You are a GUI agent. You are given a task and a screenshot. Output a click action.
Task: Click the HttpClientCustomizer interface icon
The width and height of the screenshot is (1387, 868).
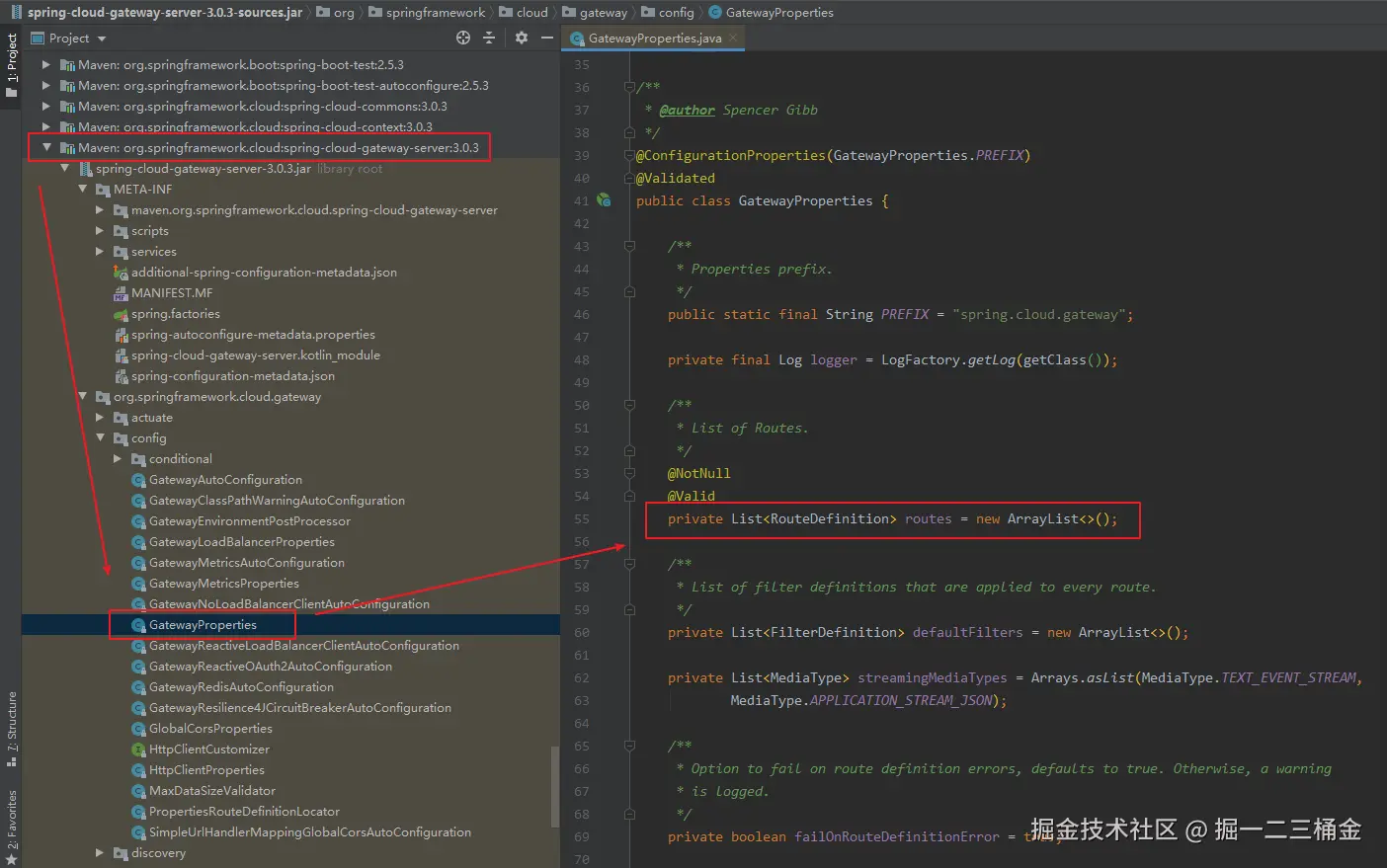(x=139, y=750)
